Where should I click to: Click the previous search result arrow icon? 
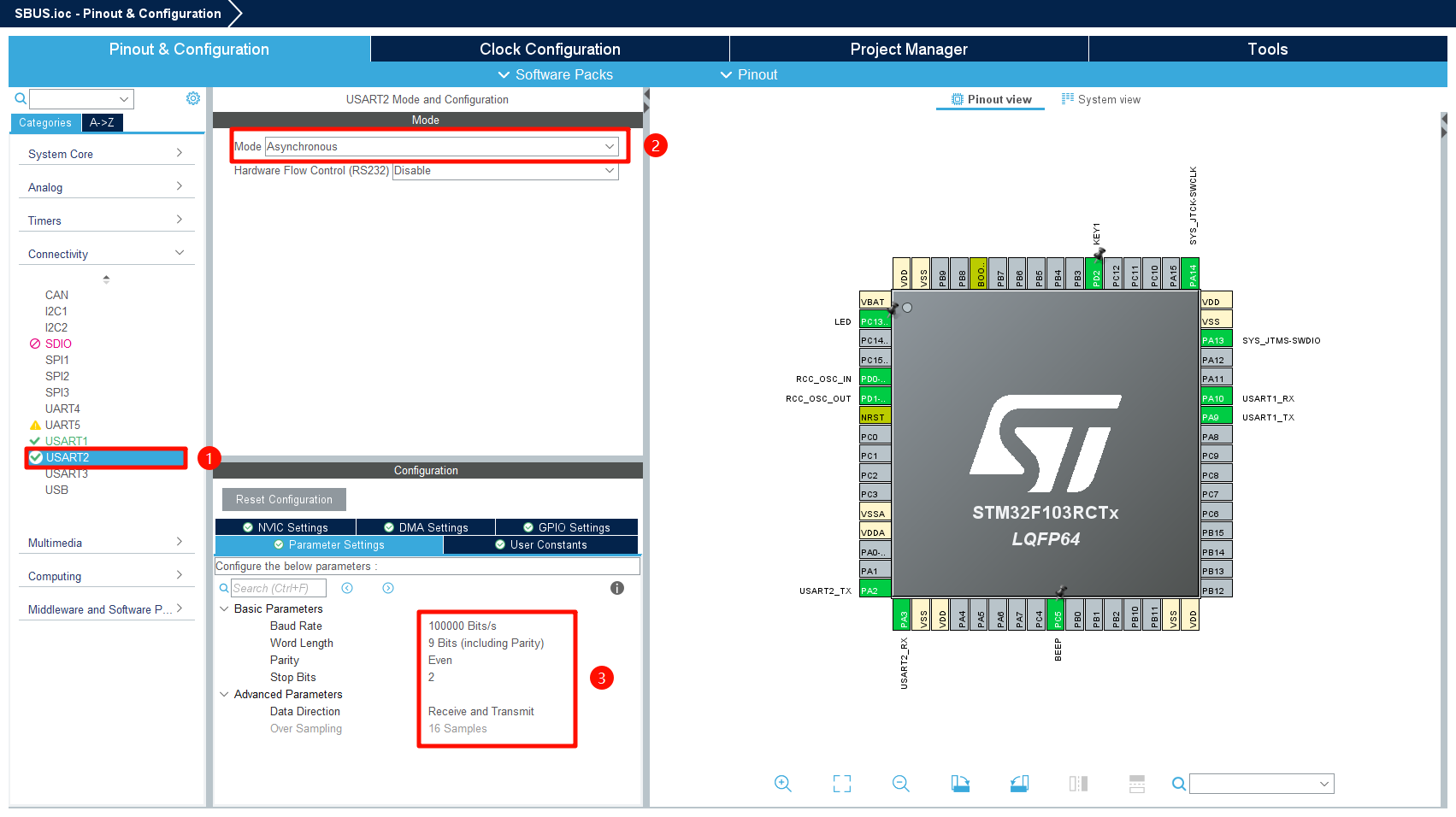(347, 588)
